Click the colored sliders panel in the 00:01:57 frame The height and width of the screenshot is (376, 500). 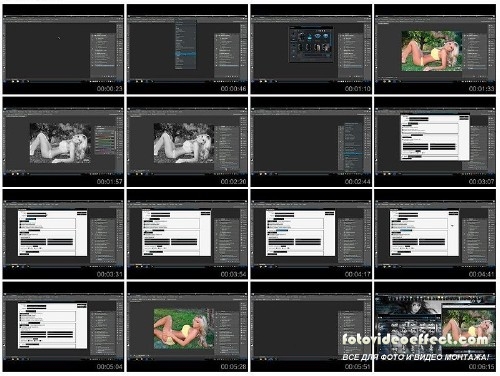point(105,140)
